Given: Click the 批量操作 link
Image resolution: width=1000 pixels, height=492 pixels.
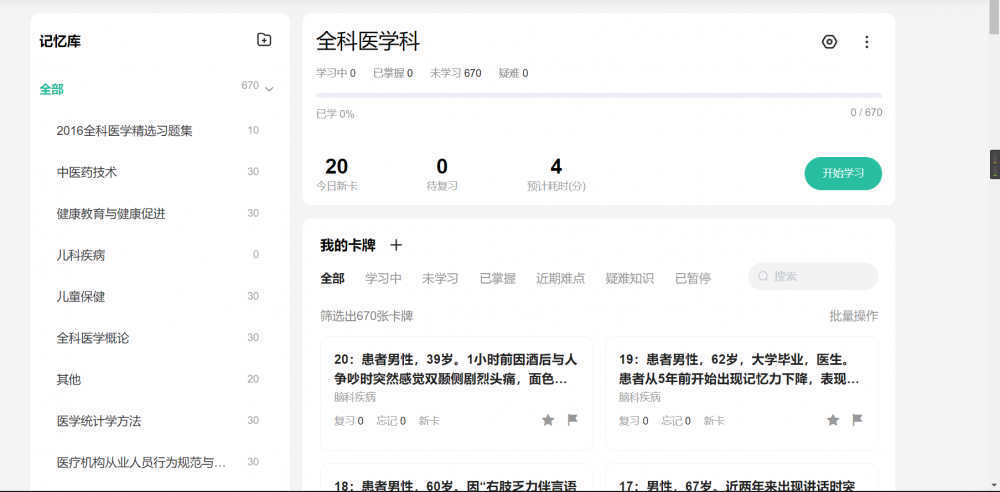Looking at the screenshot, I should click(853, 316).
